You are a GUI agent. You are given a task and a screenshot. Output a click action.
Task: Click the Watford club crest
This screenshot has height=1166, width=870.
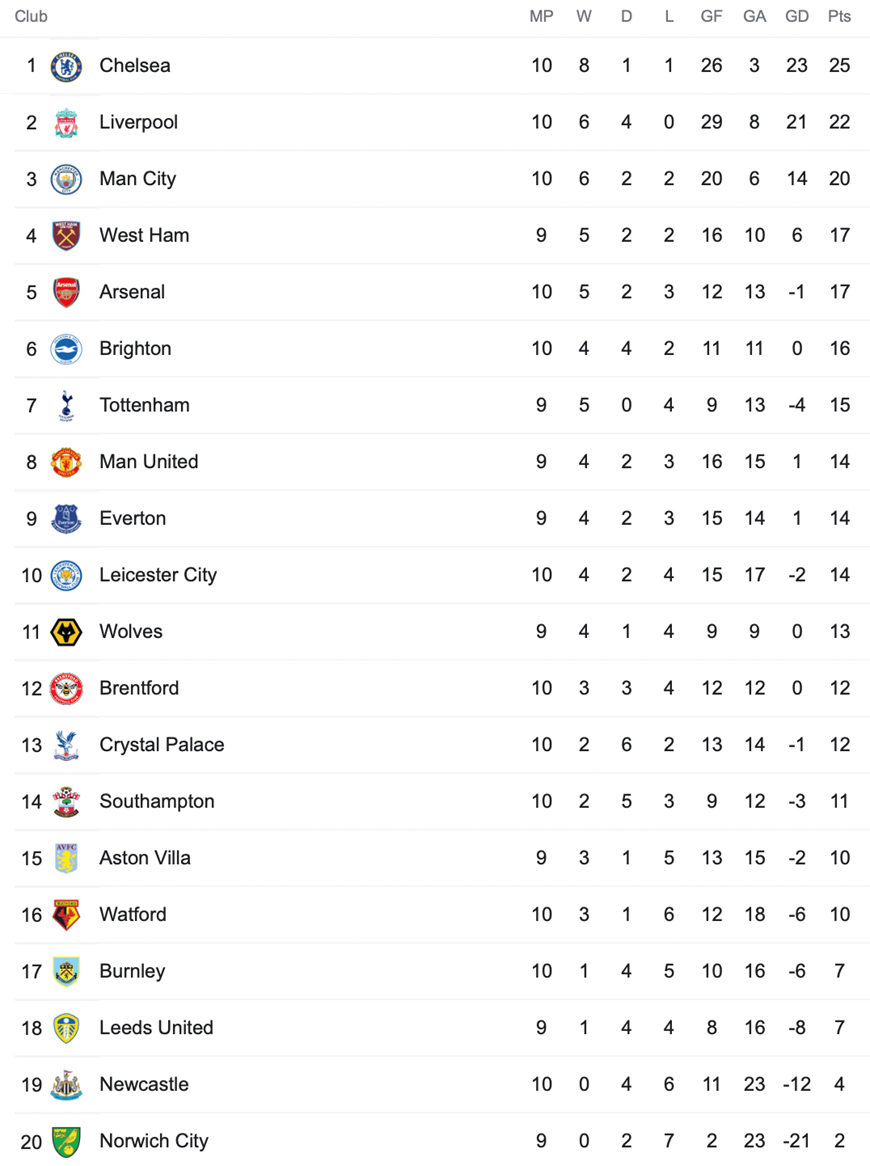point(66,915)
